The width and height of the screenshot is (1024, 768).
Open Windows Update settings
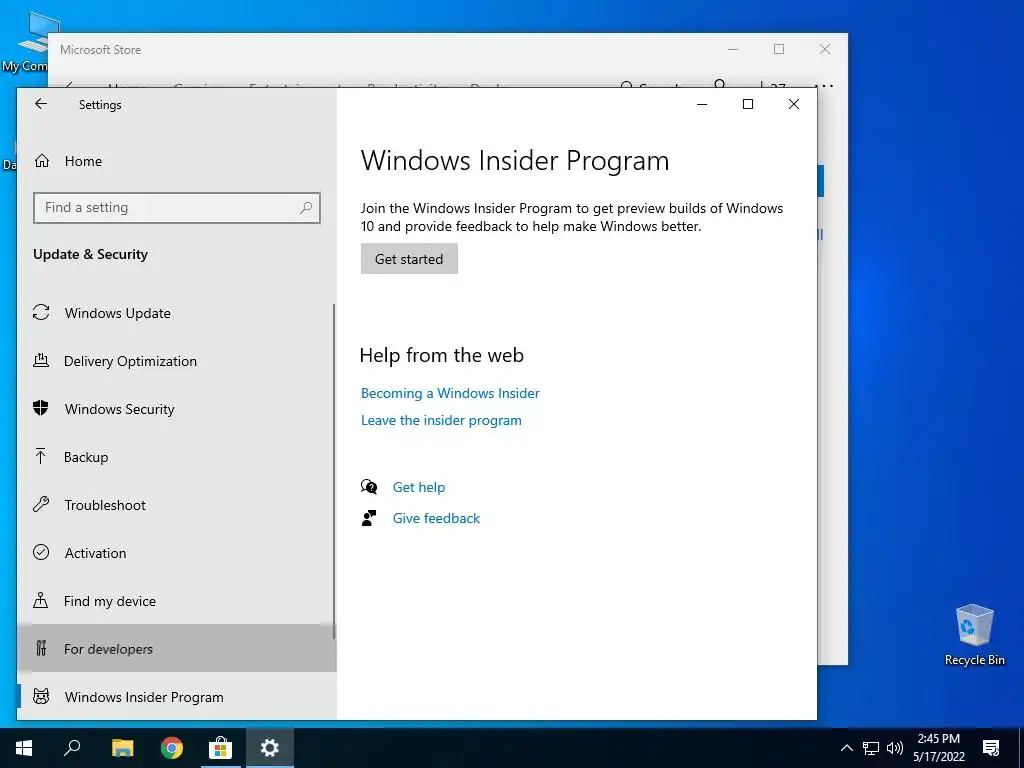point(176,313)
